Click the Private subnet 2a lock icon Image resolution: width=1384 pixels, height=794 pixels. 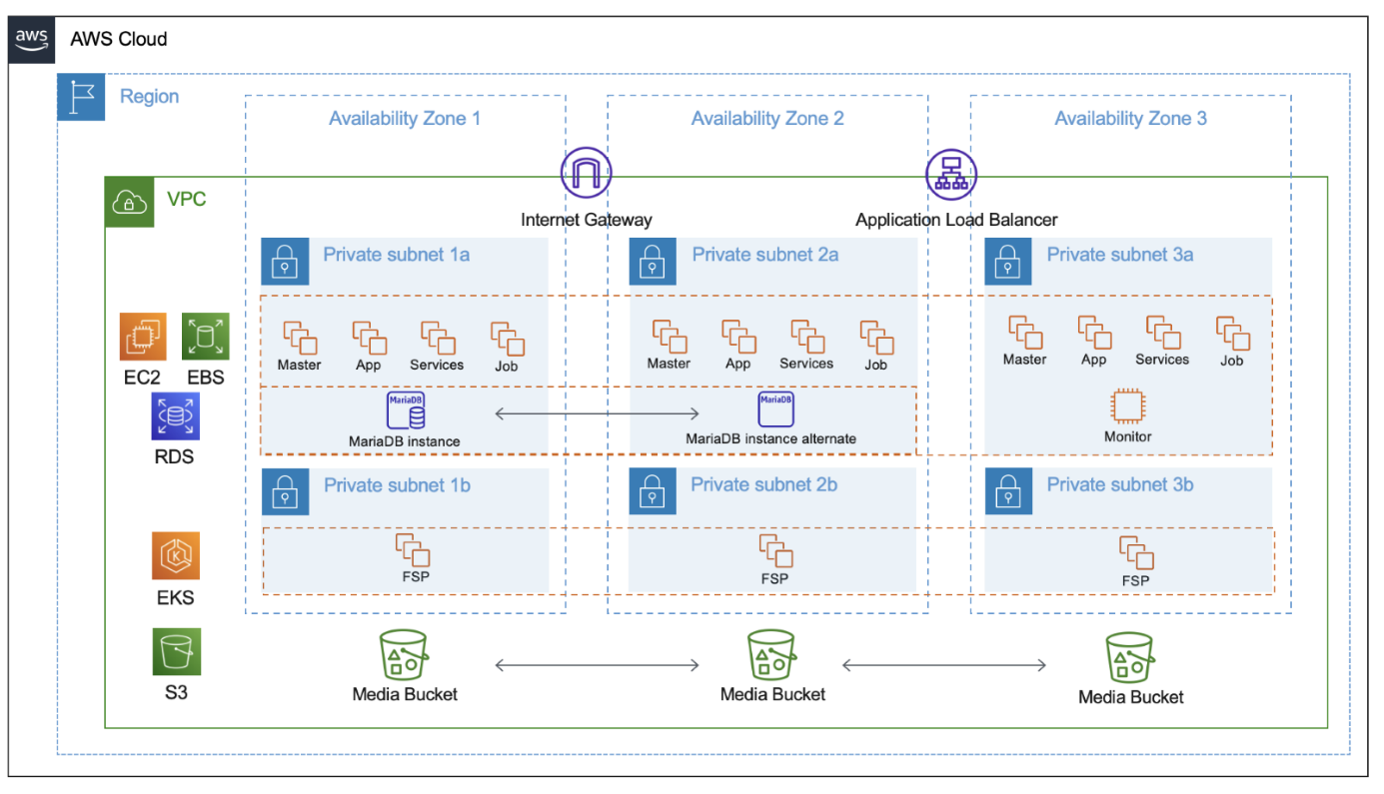pyautogui.click(x=653, y=262)
